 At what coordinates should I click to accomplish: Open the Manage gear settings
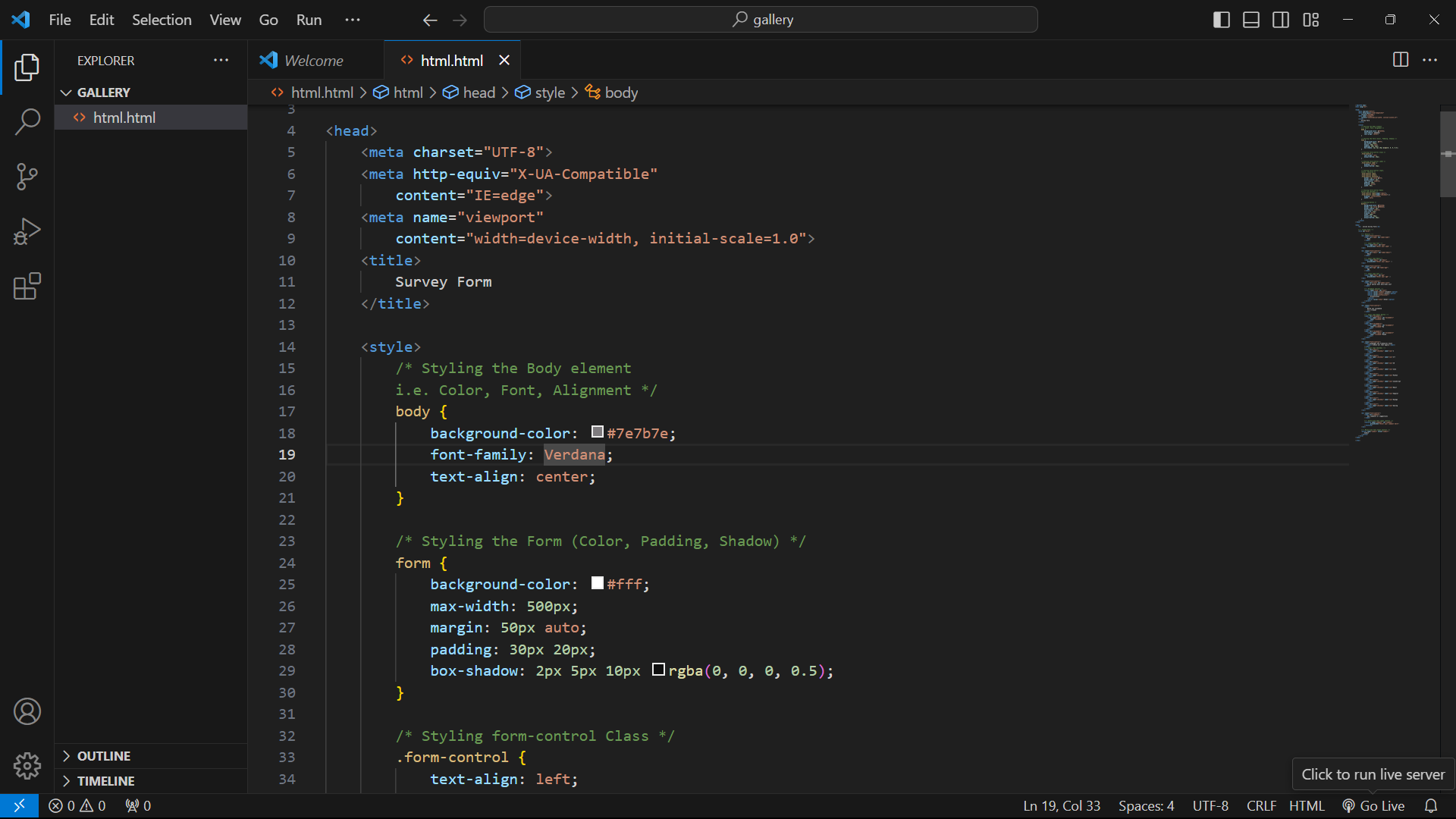pos(27,766)
